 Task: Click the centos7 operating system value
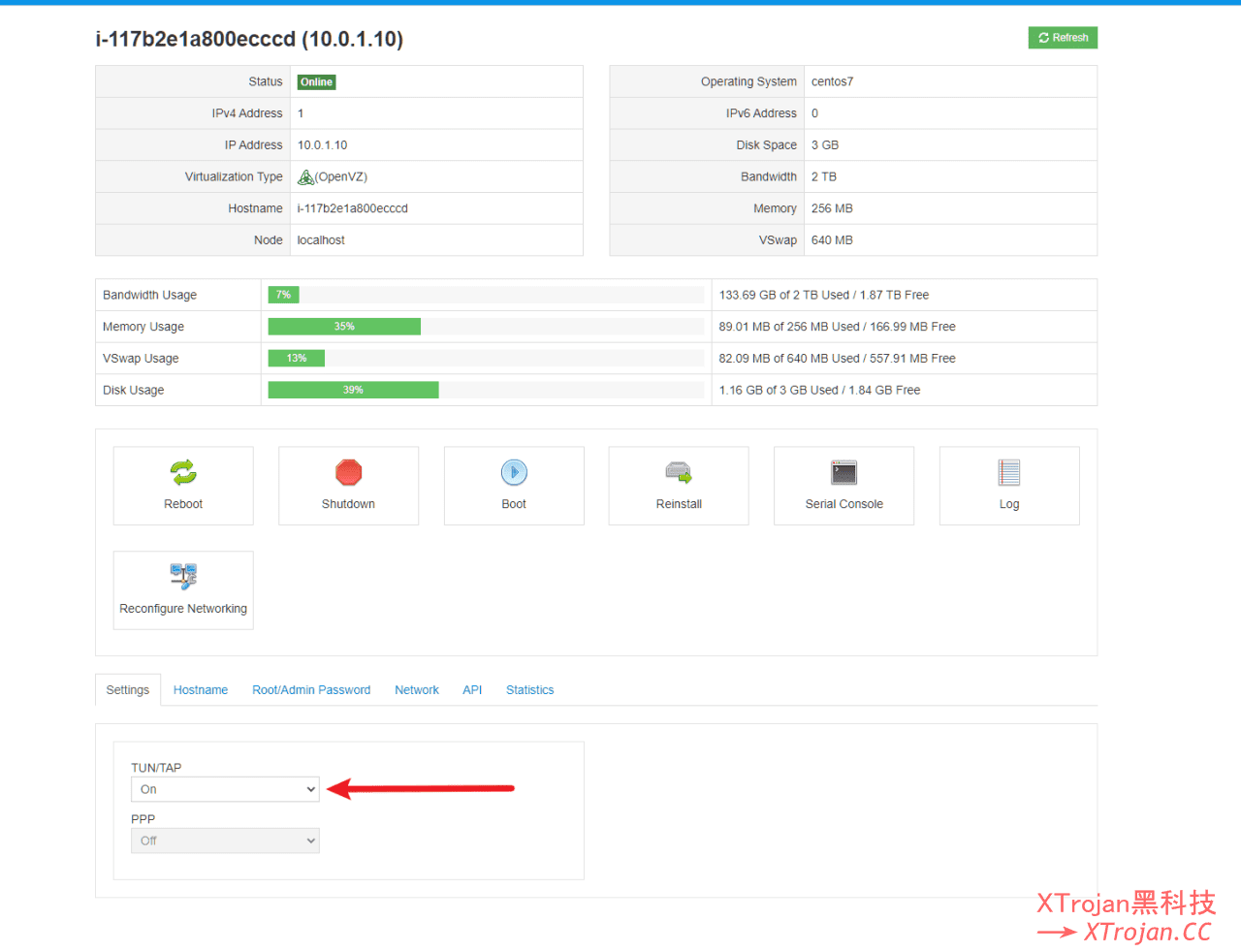[833, 81]
